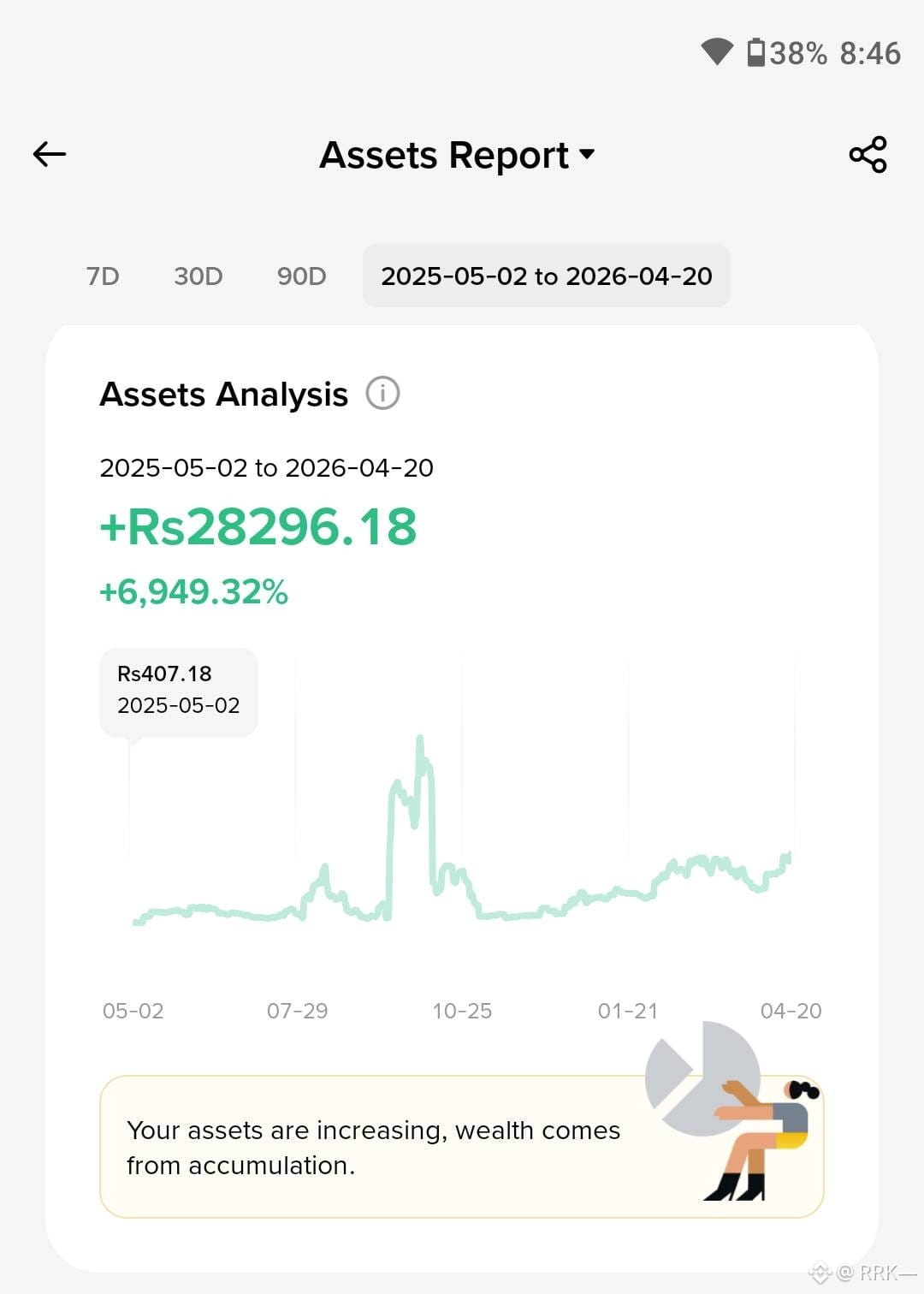Tap the chart line near 04-20

[x=787, y=857]
